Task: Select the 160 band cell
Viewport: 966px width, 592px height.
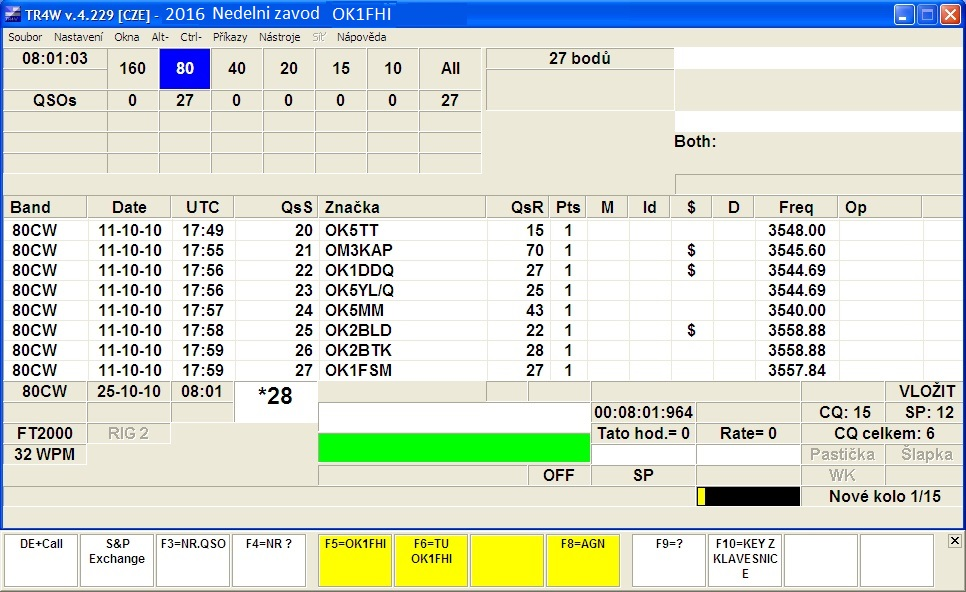Action: pos(132,68)
